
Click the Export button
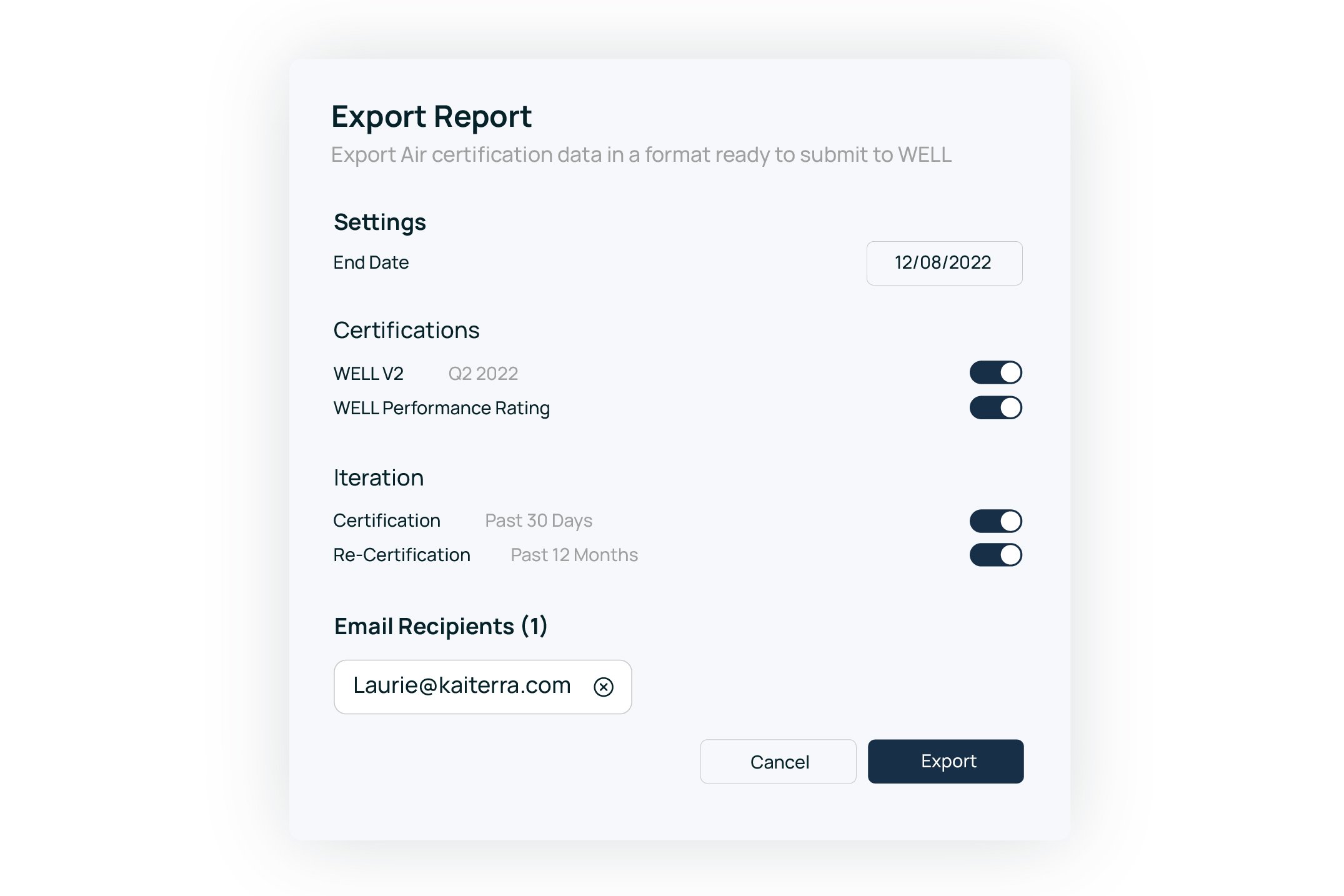(x=945, y=761)
